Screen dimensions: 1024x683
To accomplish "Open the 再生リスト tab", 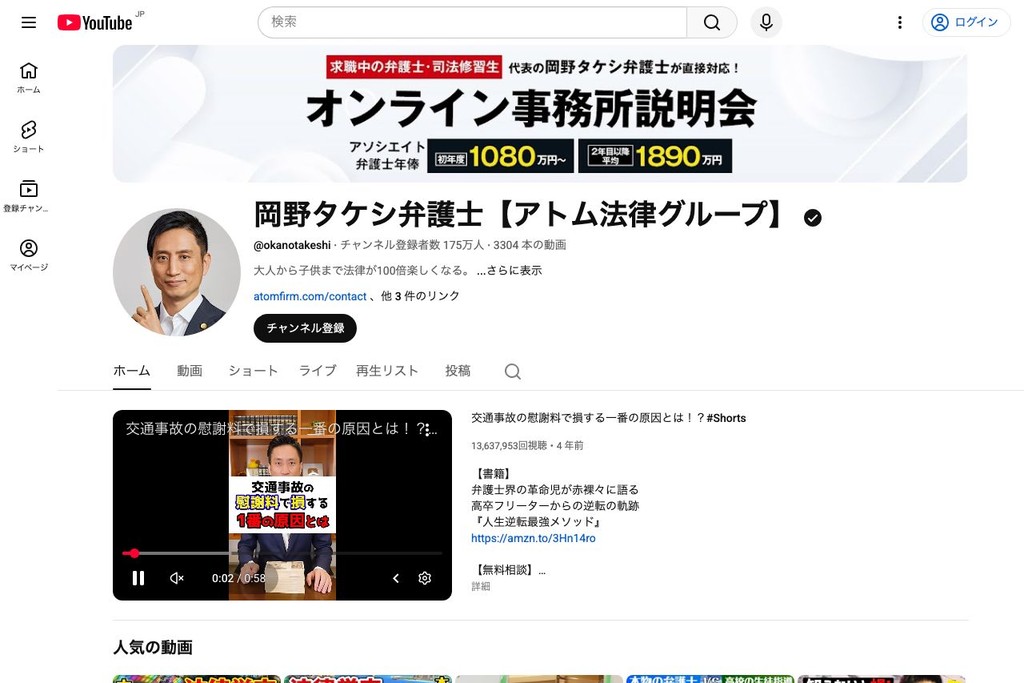I will 387,371.
